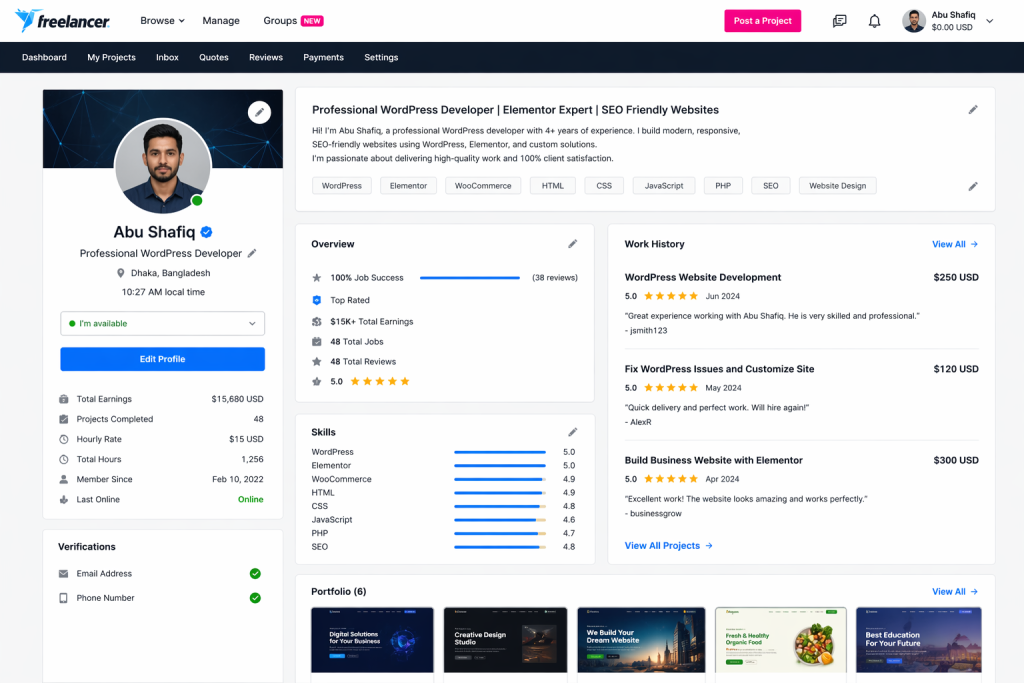Open the notifications bell
1024x683 pixels.
tap(874, 21)
